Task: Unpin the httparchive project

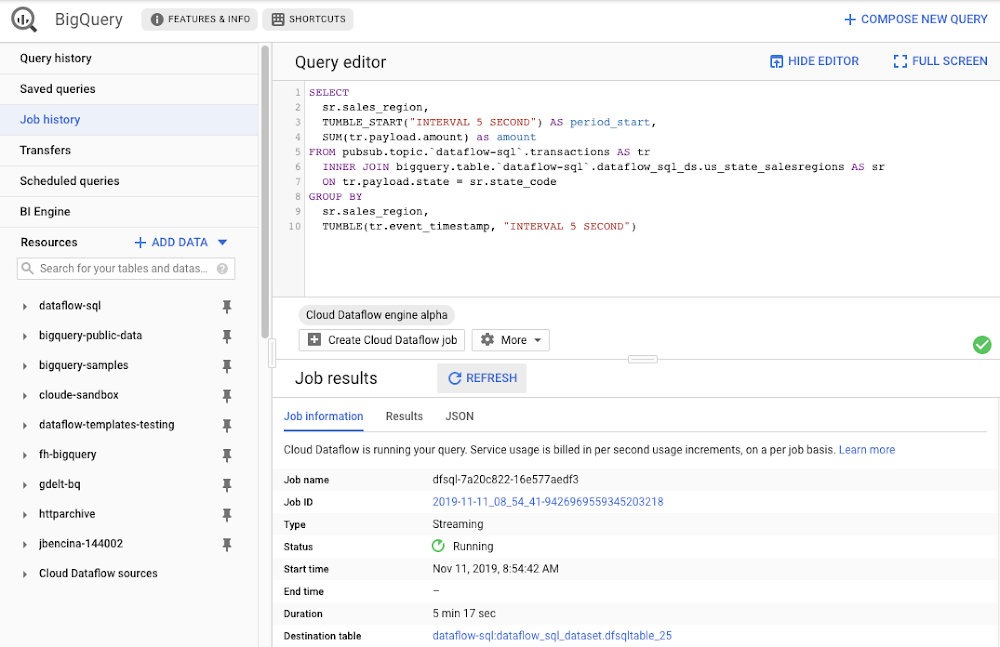Action: [226, 514]
